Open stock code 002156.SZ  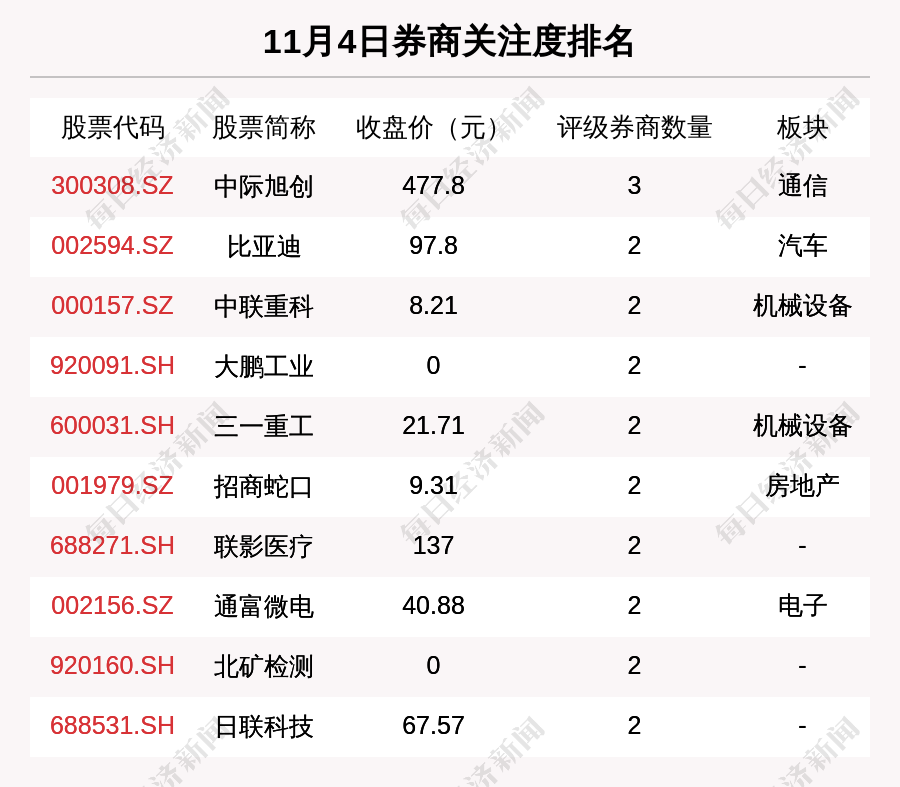click(112, 606)
